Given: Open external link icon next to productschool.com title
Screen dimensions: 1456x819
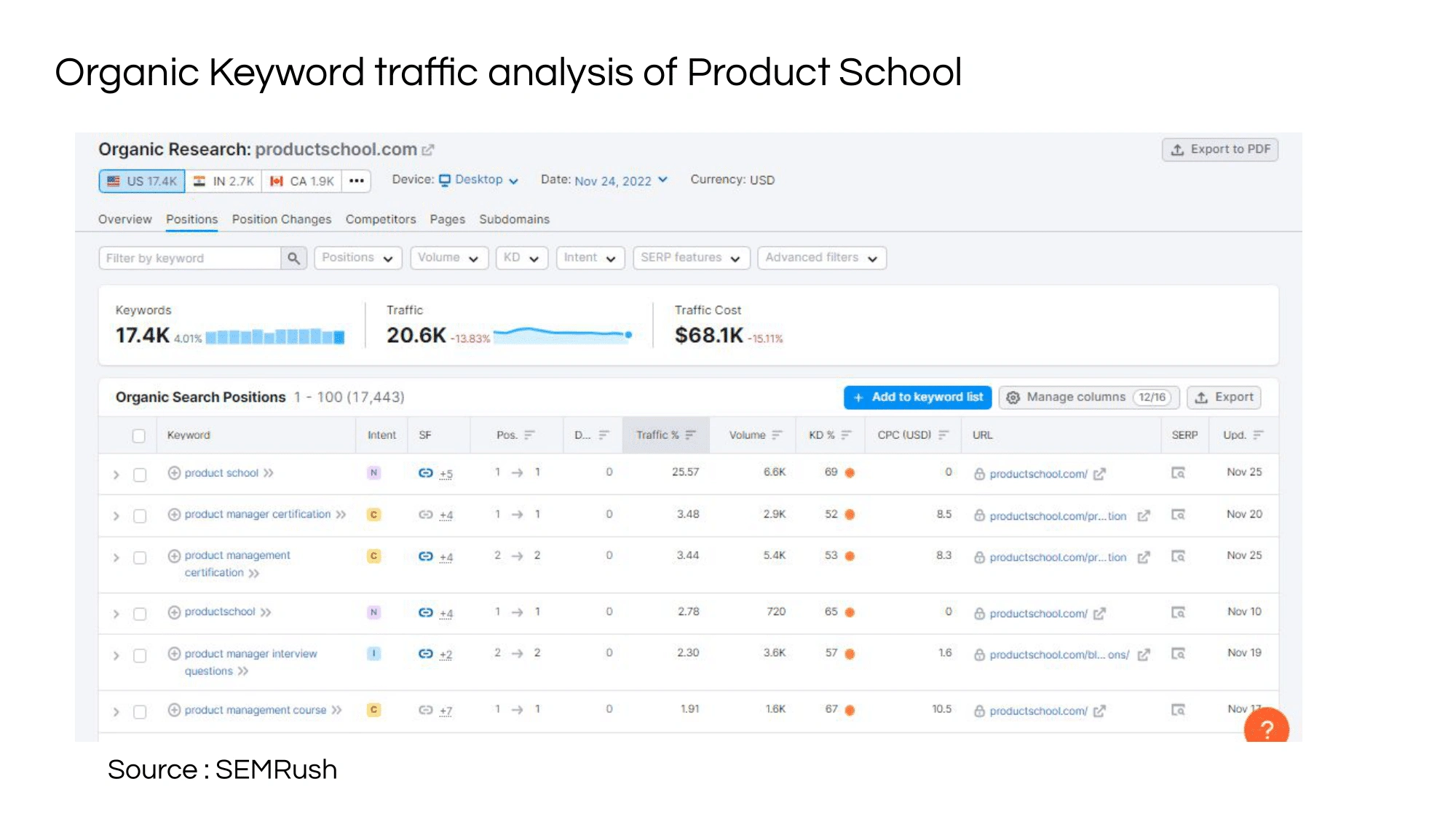Looking at the screenshot, I should click(428, 150).
